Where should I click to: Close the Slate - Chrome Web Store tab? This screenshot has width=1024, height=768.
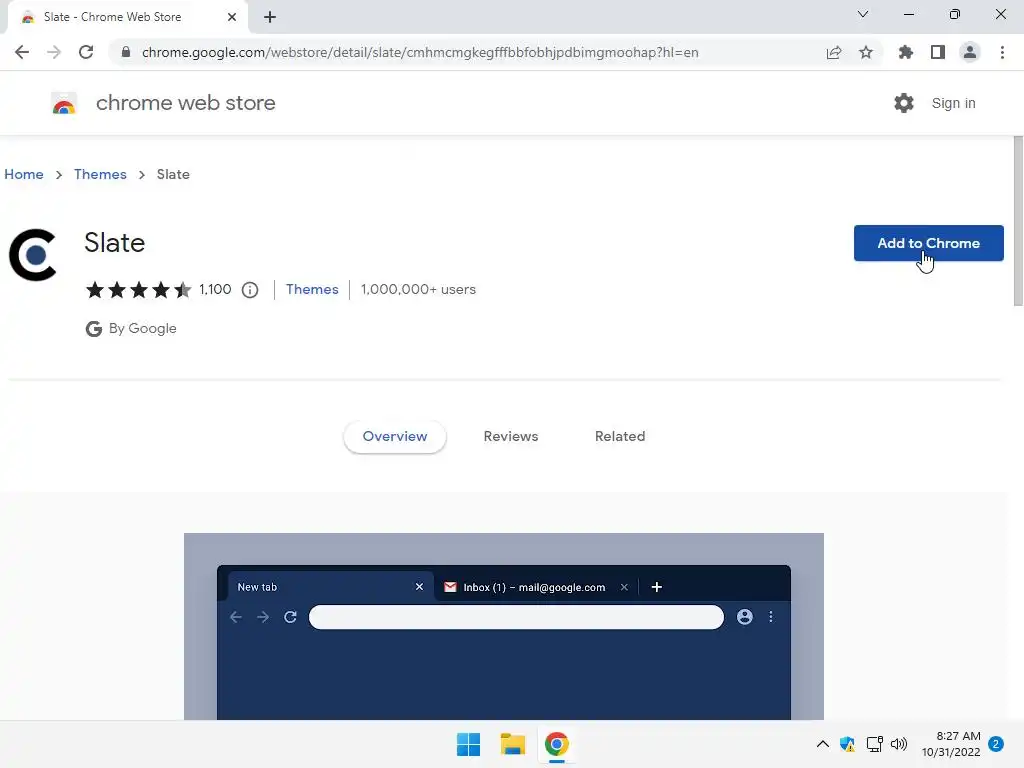tap(232, 17)
